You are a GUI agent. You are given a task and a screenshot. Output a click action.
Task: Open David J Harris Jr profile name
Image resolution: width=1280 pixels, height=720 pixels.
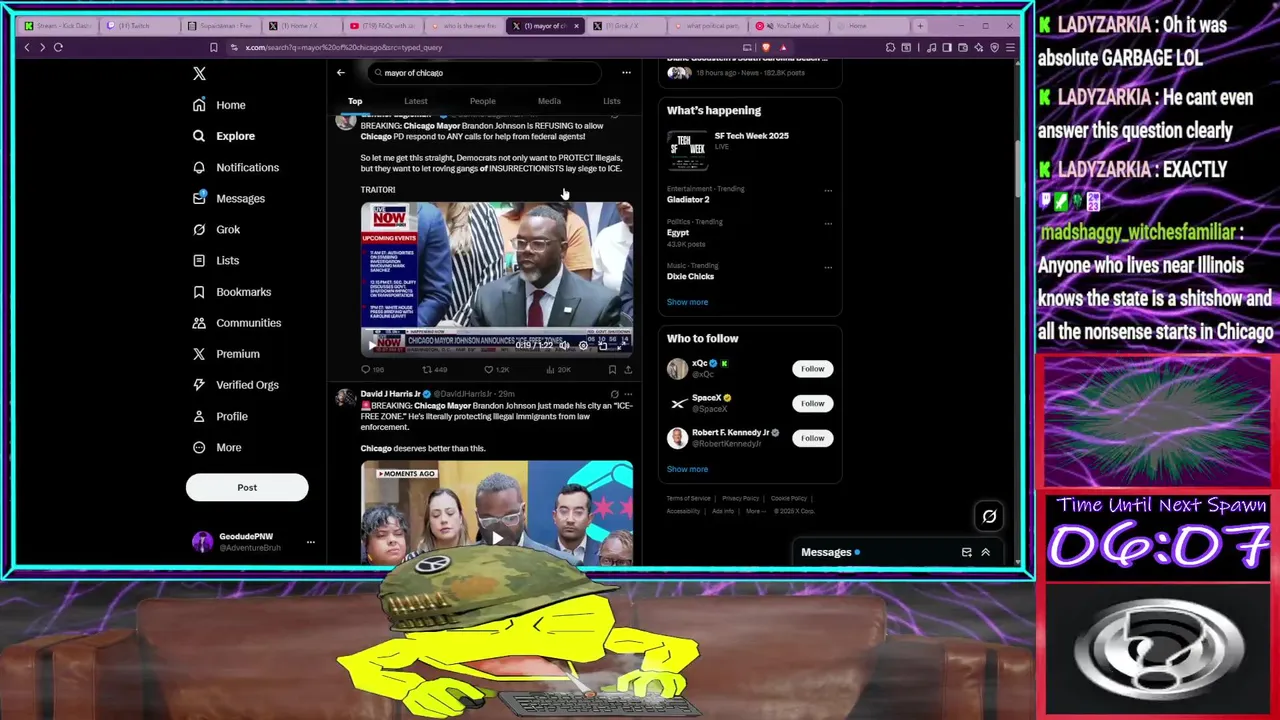coord(391,394)
